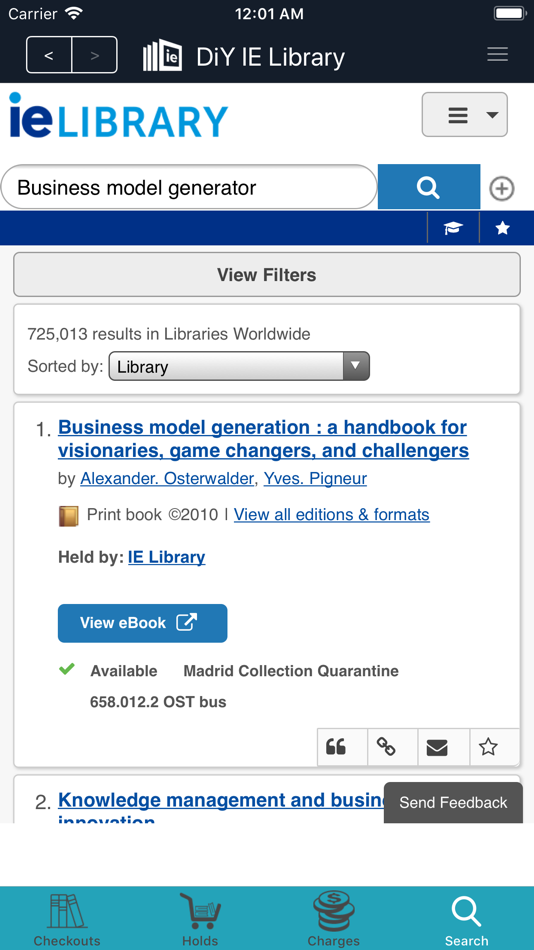The height and width of the screenshot is (950, 534).
Task: Run search with the magnifier button
Action: pyautogui.click(x=429, y=187)
